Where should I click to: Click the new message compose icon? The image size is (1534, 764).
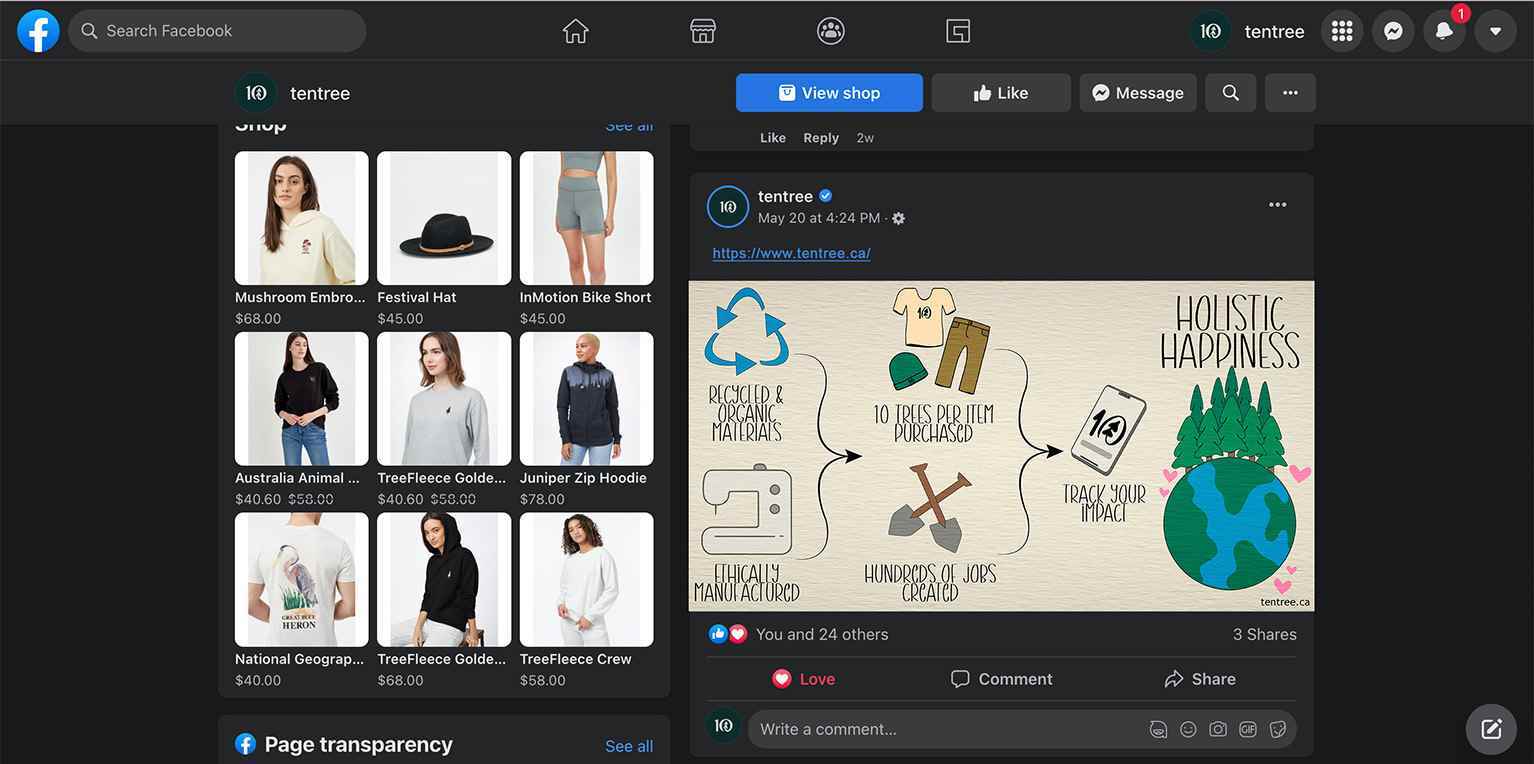pos(1491,729)
